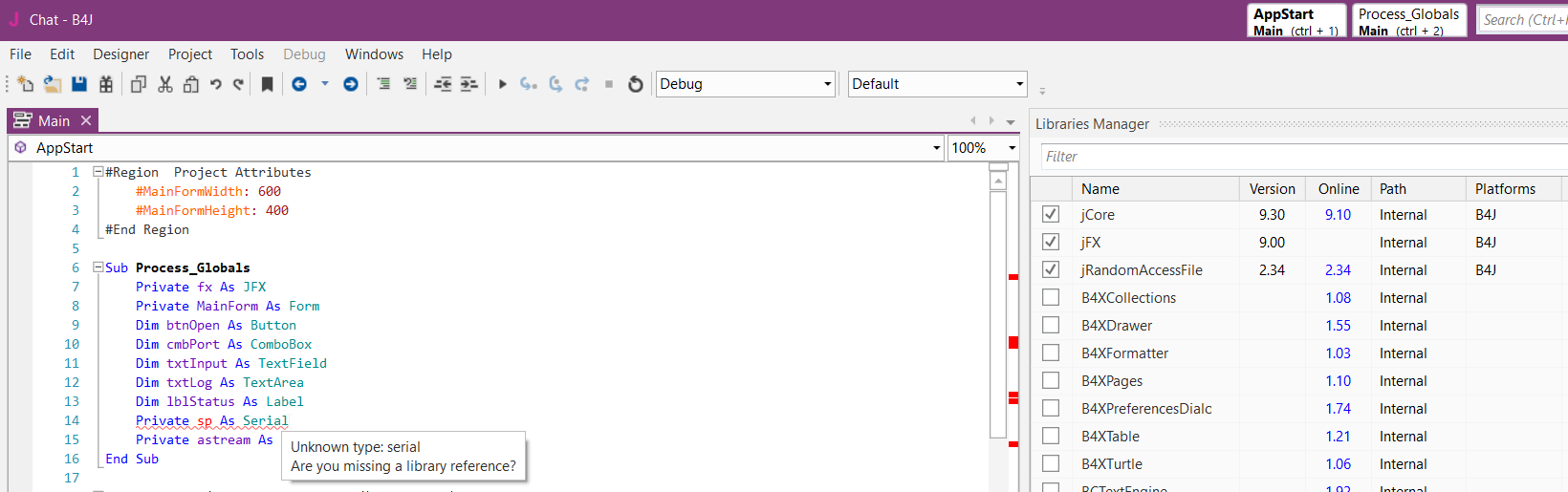1568x492 pixels.
Task: Open the Debug build mode dropdown
Action: pyautogui.click(x=746, y=84)
